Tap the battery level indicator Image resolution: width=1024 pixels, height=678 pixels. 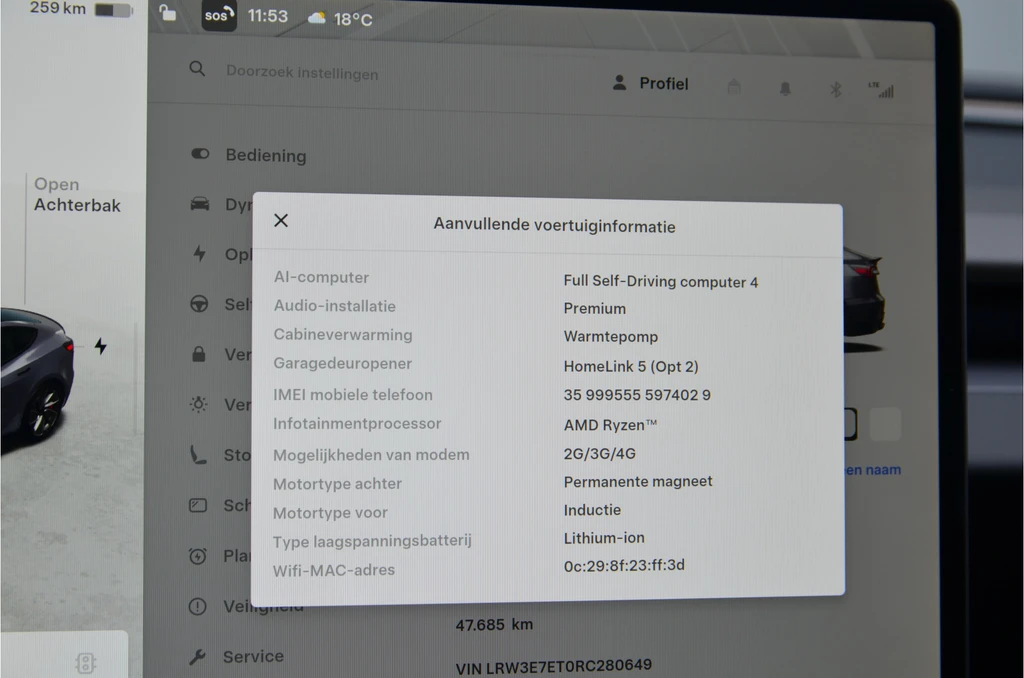[114, 10]
